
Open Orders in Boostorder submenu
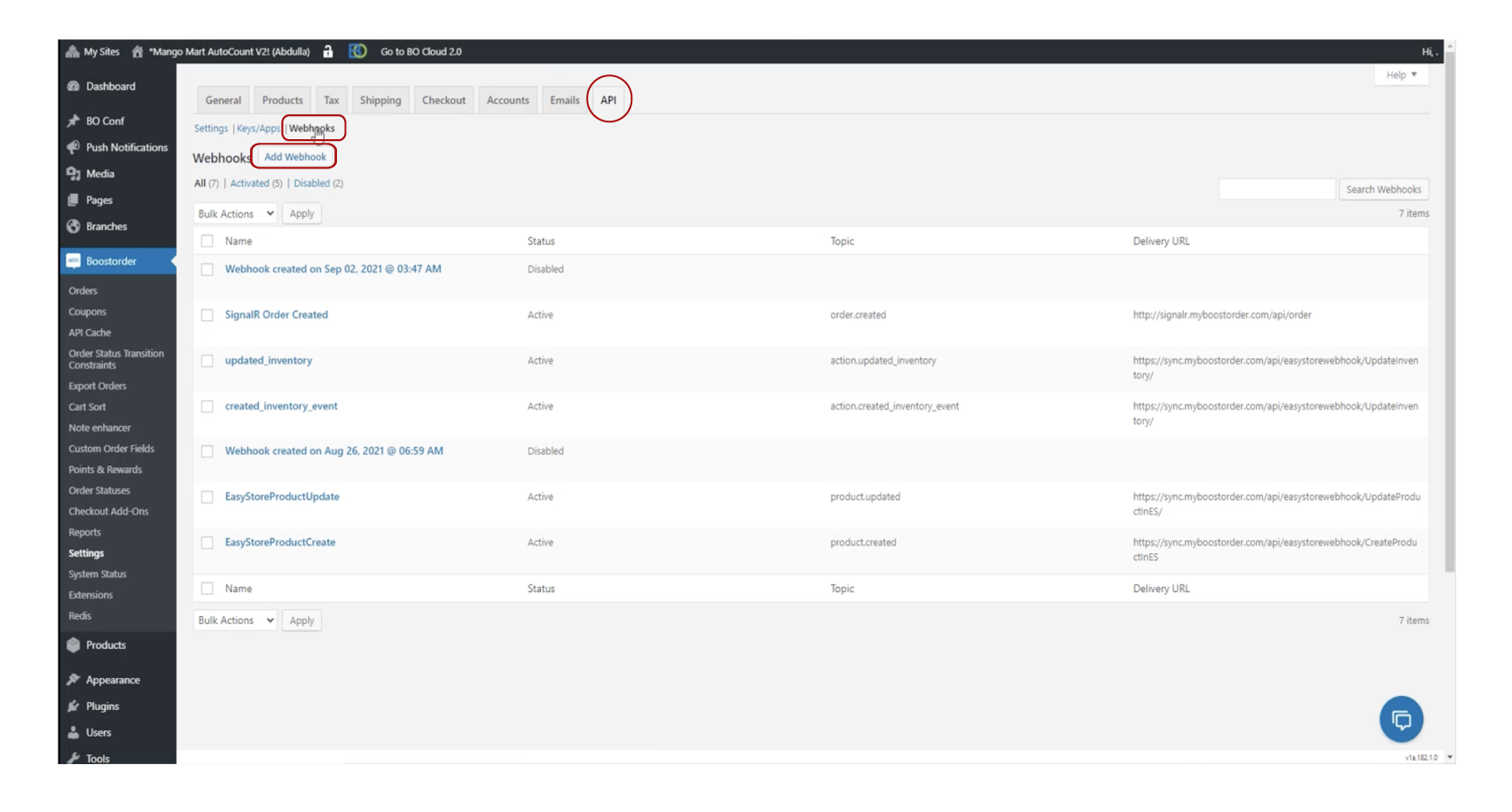[x=83, y=291]
